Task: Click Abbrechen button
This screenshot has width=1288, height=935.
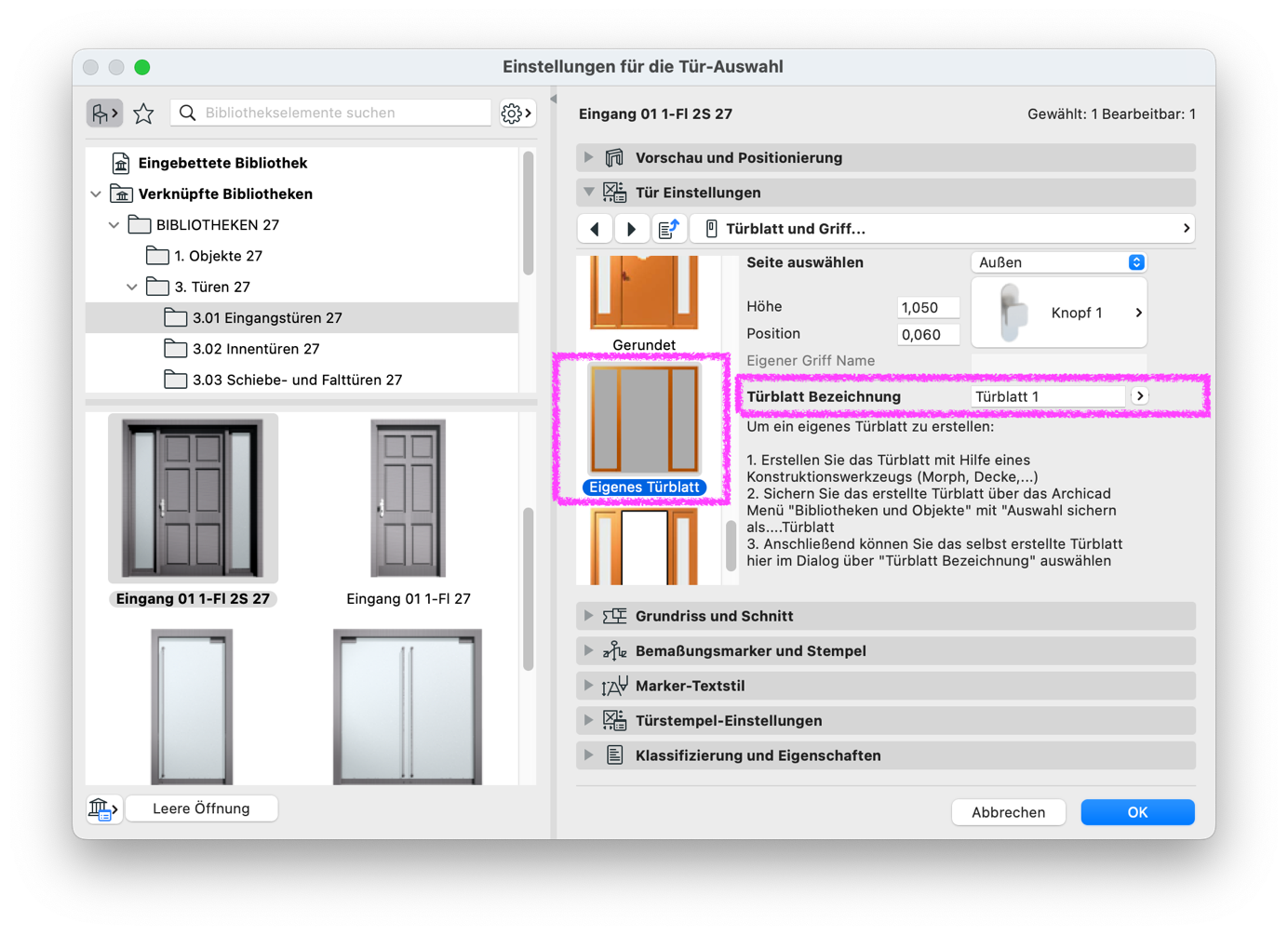Action: tap(1008, 812)
